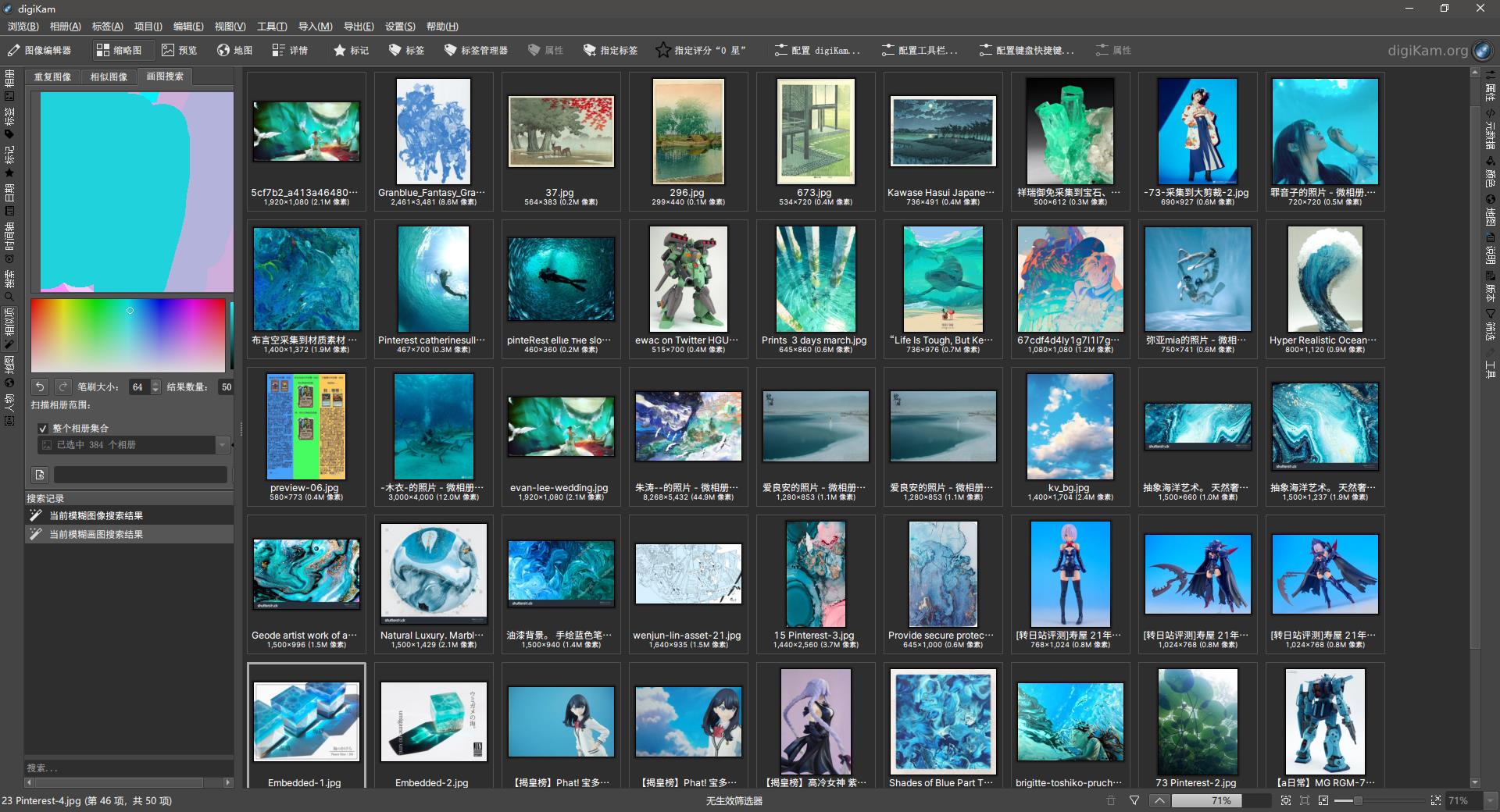Open the 图像编辑器 image editor
Screen dimensions: 1500x812
(39, 50)
